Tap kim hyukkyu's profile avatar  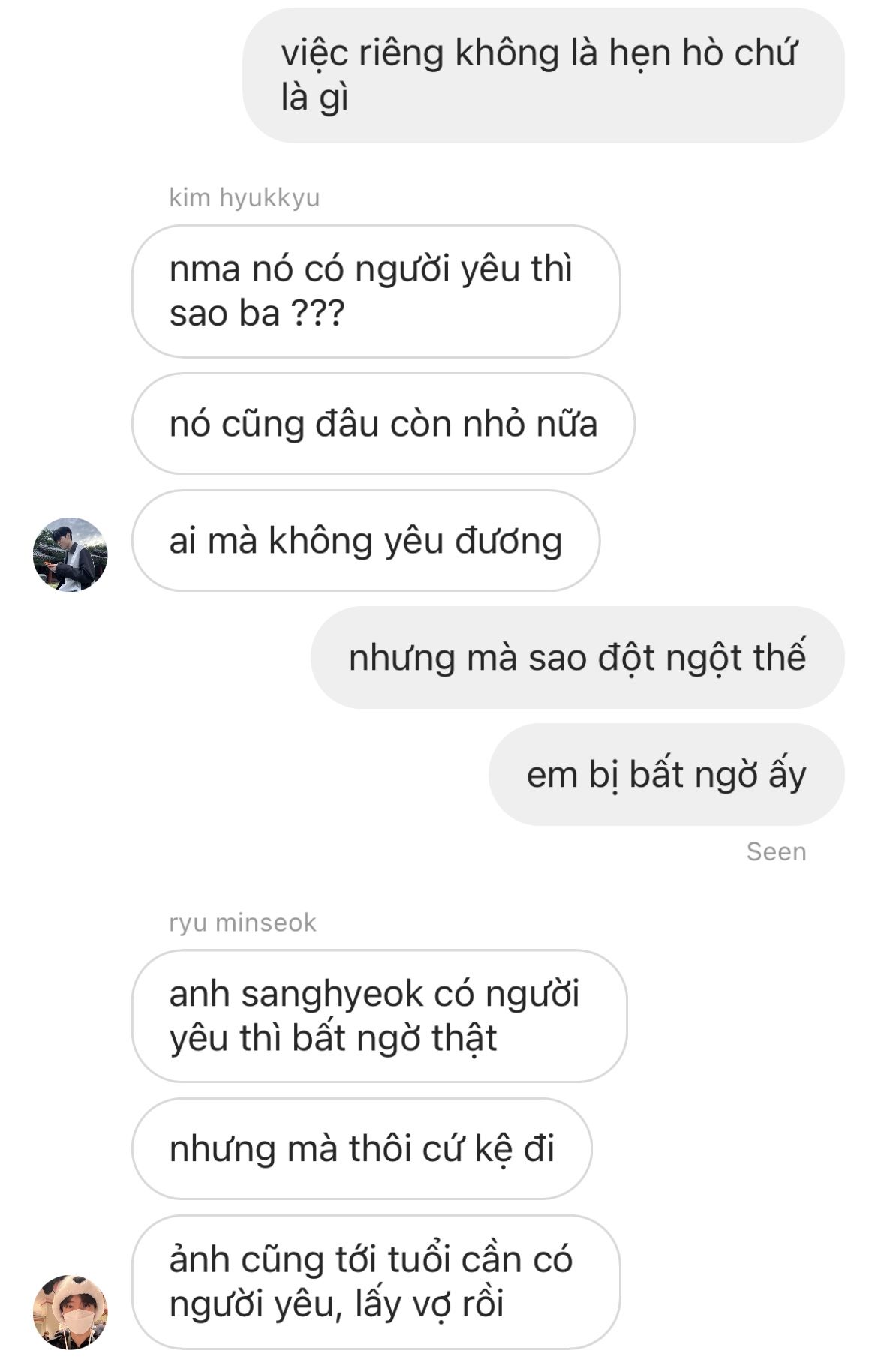point(71,554)
